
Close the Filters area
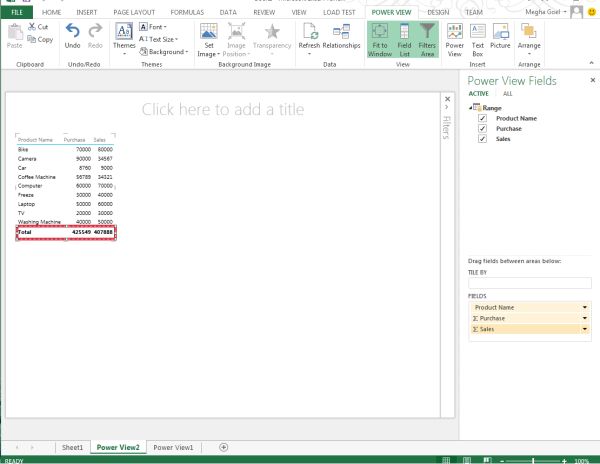coord(447,99)
